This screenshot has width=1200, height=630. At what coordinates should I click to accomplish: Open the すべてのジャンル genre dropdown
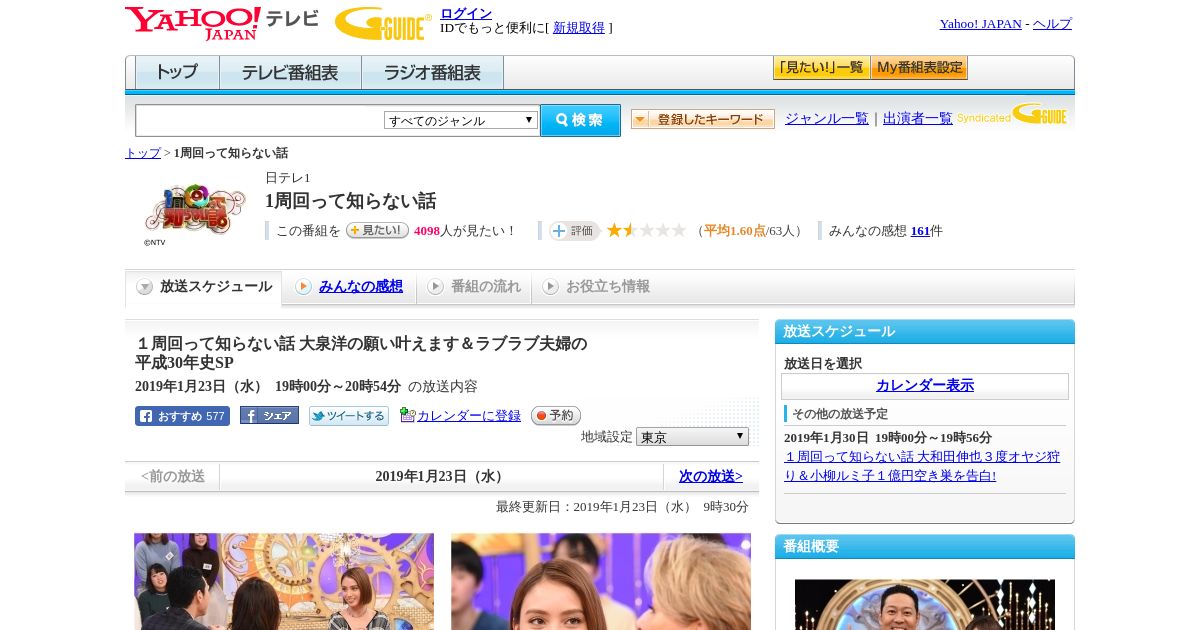[461, 120]
